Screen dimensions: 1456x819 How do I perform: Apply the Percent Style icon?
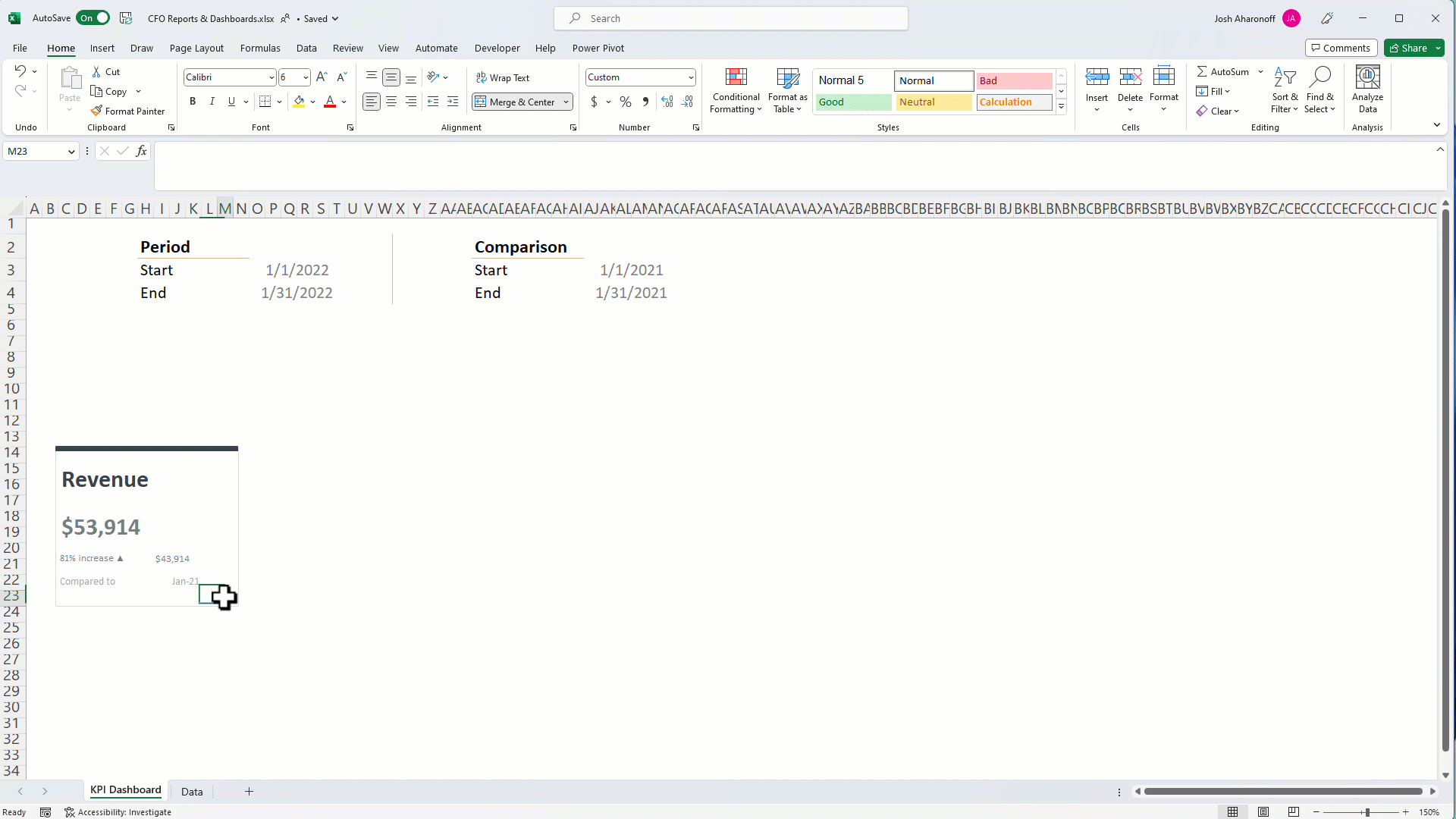[625, 102]
